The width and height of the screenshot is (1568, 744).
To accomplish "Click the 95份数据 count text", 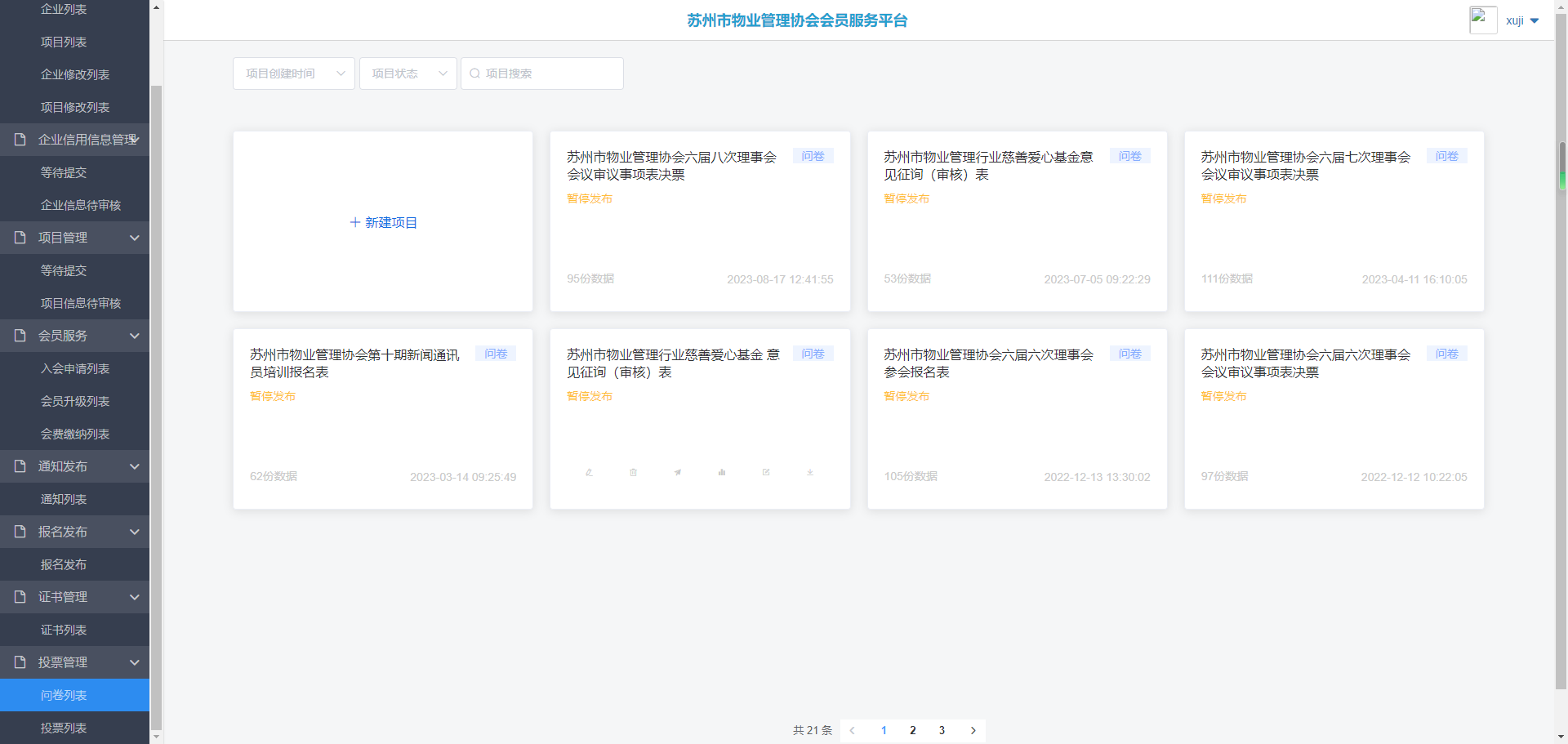I will click(x=590, y=278).
